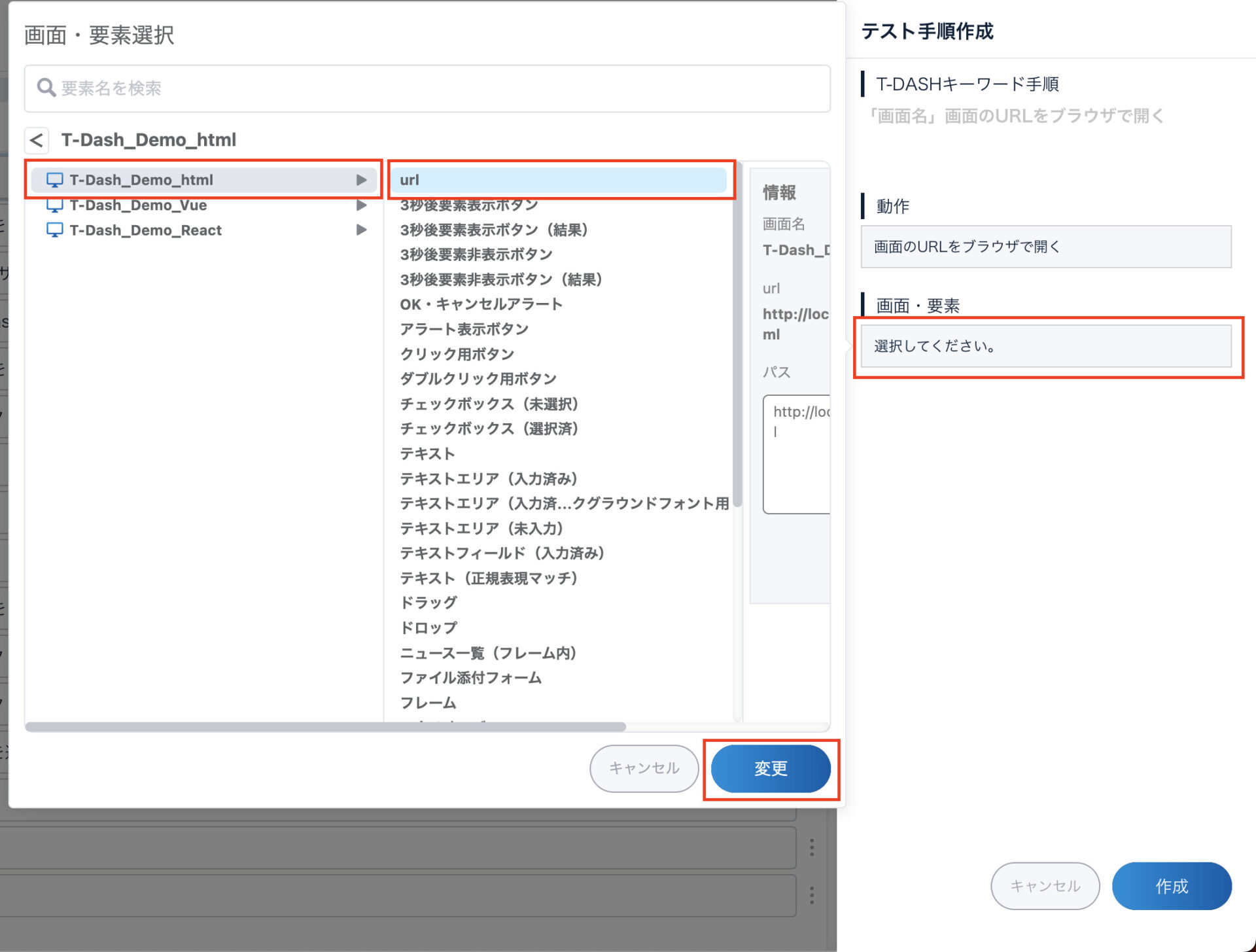Image resolution: width=1256 pixels, height=952 pixels.
Task: Open the 画面・要素 selection field
Action: click(x=1045, y=346)
